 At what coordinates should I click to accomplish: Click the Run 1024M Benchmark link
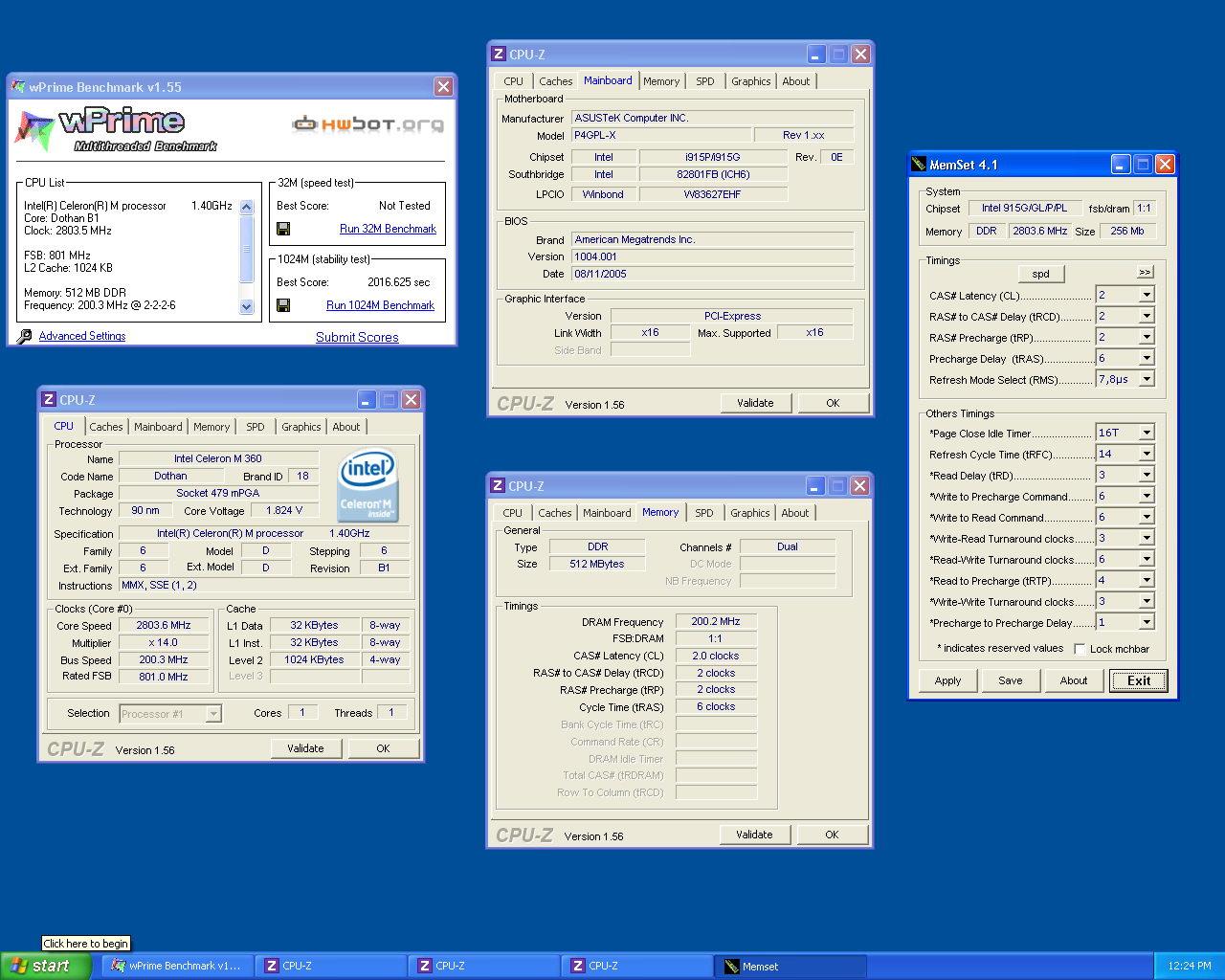380,305
